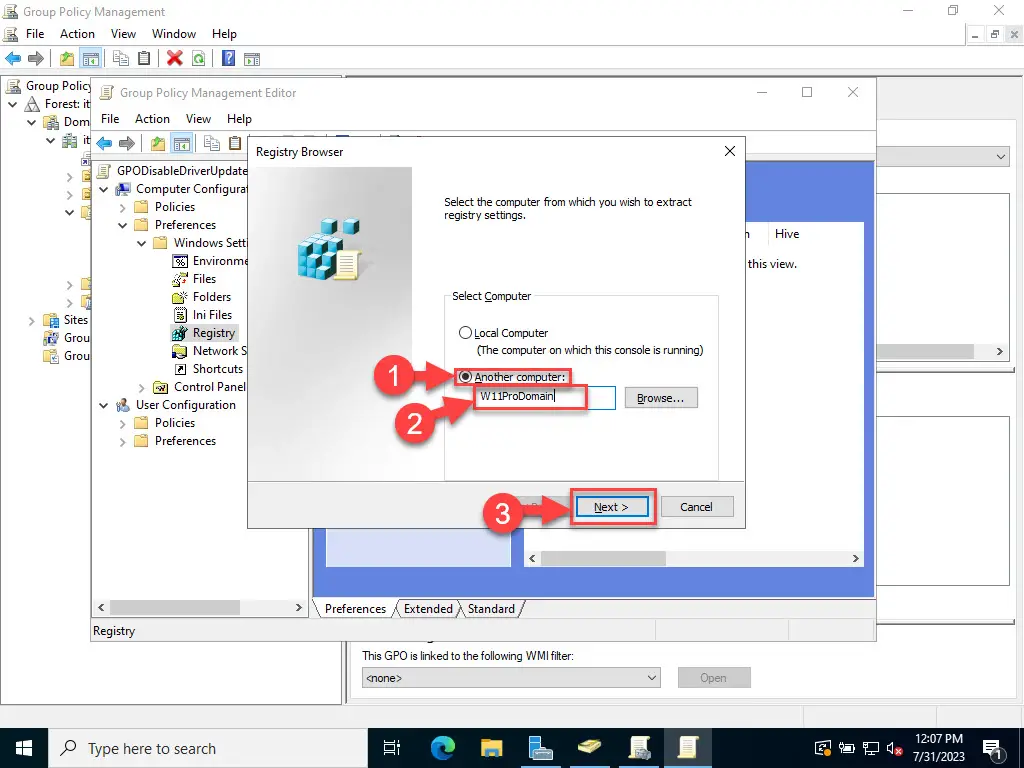Click the Up One Level folder icon in Editor toolbar
Image resolution: width=1024 pixels, height=768 pixels.
pos(158,143)
